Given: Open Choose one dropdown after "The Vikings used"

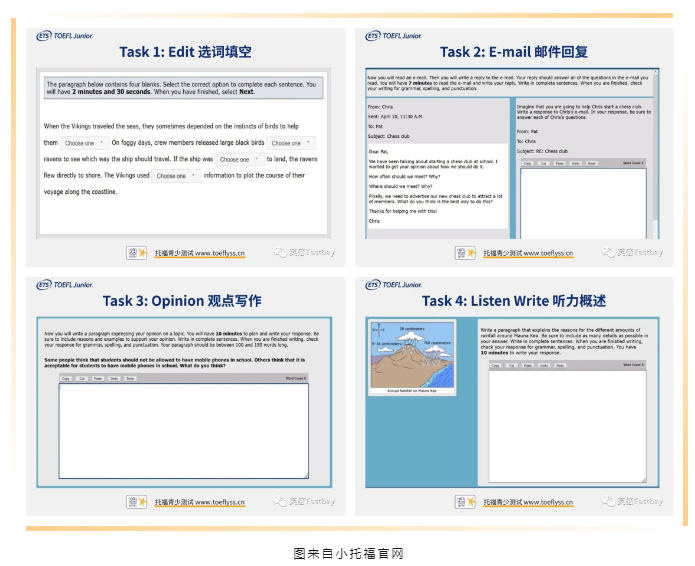Looking at the screenshot, I should [x=176, y=176].
